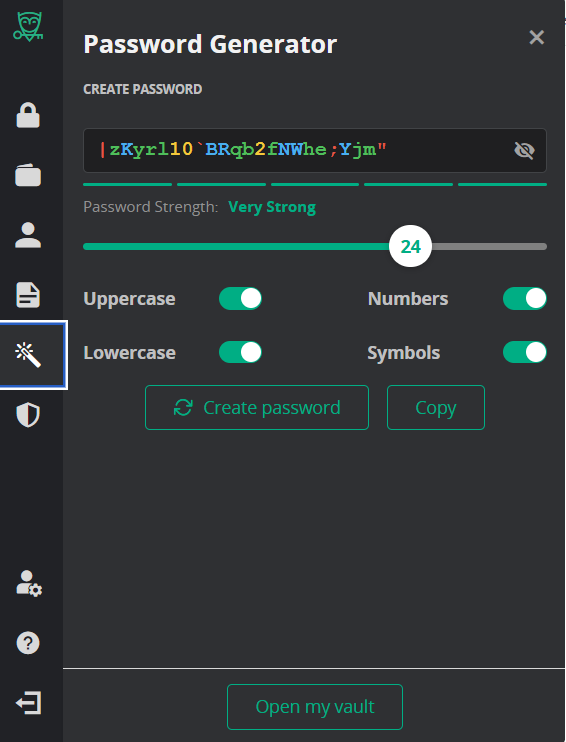Close the Password Generator panel

click(x=537, y=37)
